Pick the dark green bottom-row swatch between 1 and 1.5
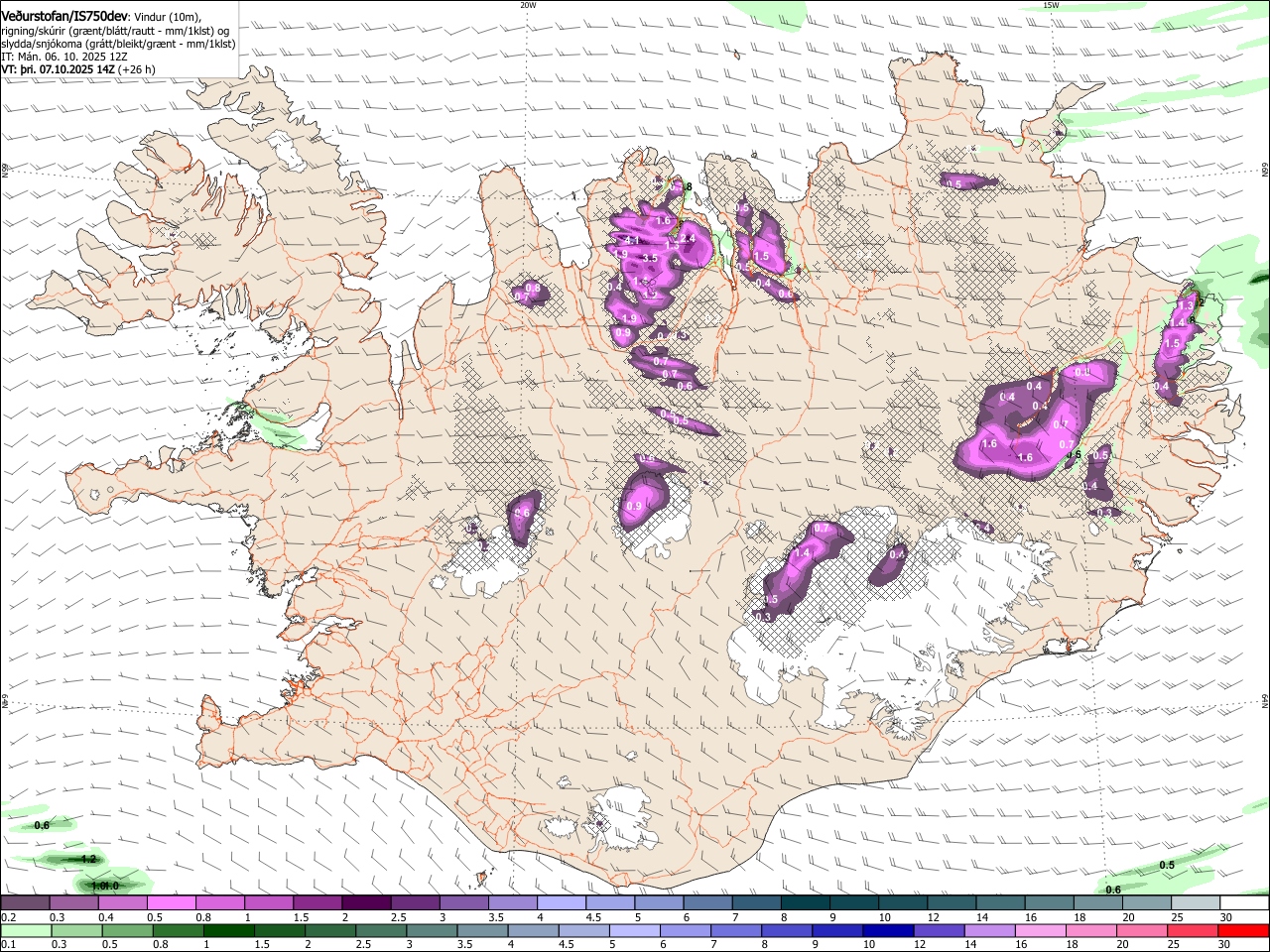This screenshot has width=1270, height=952. coord(229,930)
